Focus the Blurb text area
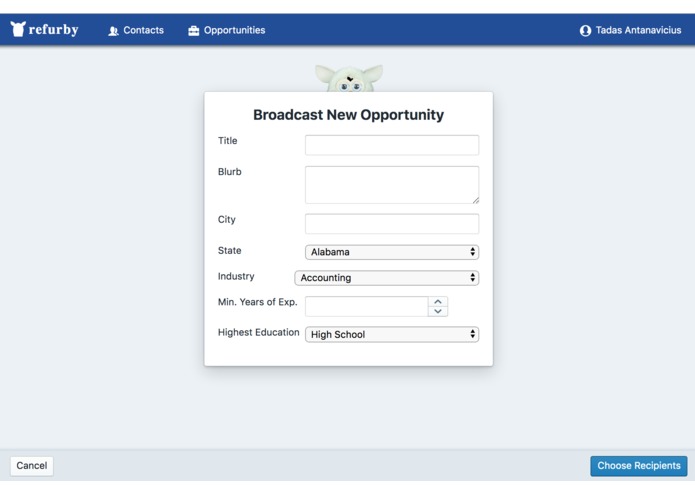The width and height of the screenshot is (695, 494). coord(392,185)
